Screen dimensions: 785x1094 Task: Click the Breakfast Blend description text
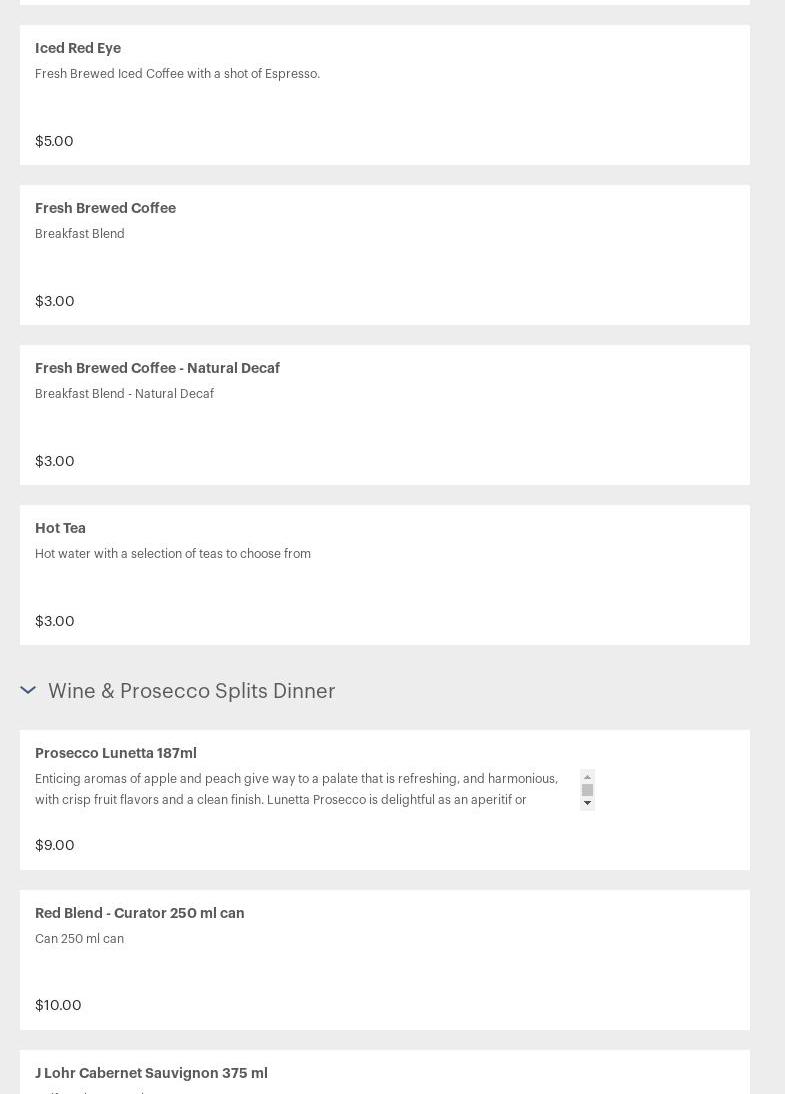click(x=80, y=234)
